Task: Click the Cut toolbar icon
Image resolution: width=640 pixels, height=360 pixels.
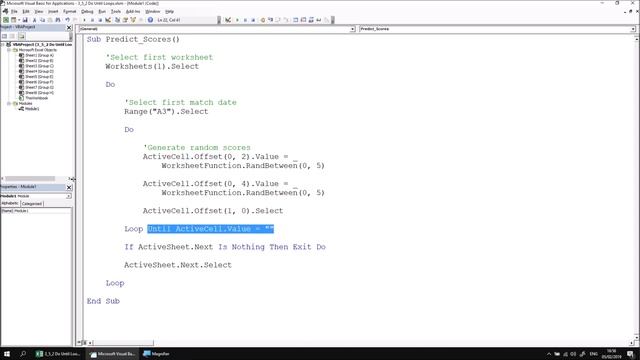Action: (x=34, y=20)
